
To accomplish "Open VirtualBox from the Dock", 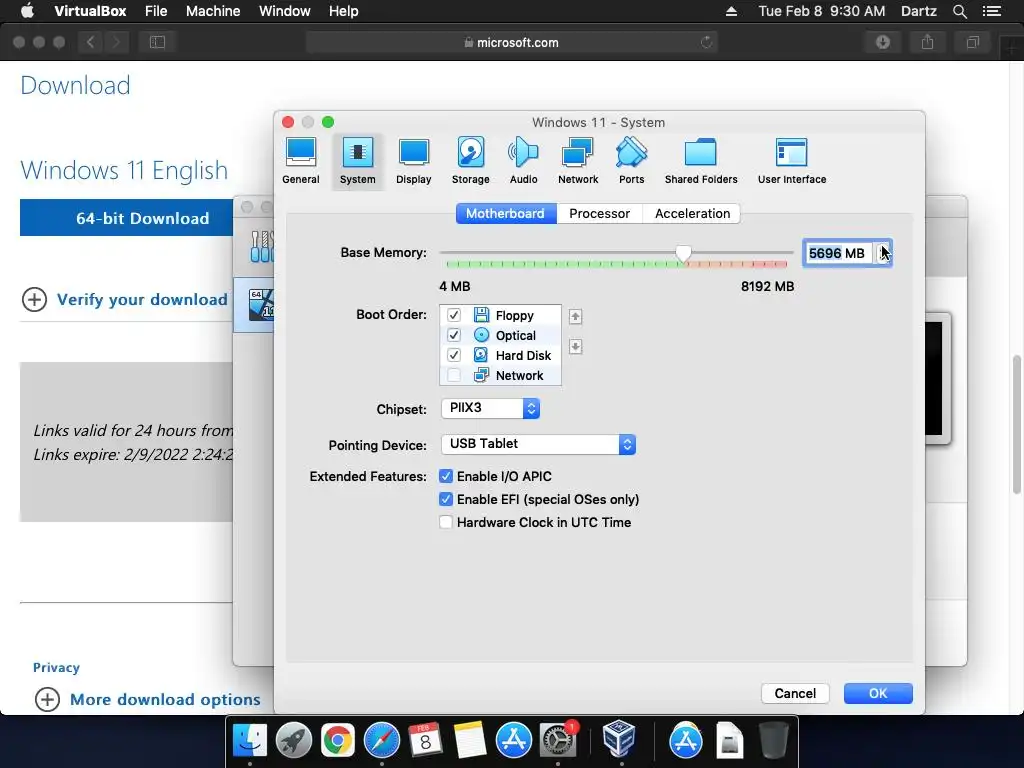I will pyautogui.click(x=619, y=739).
